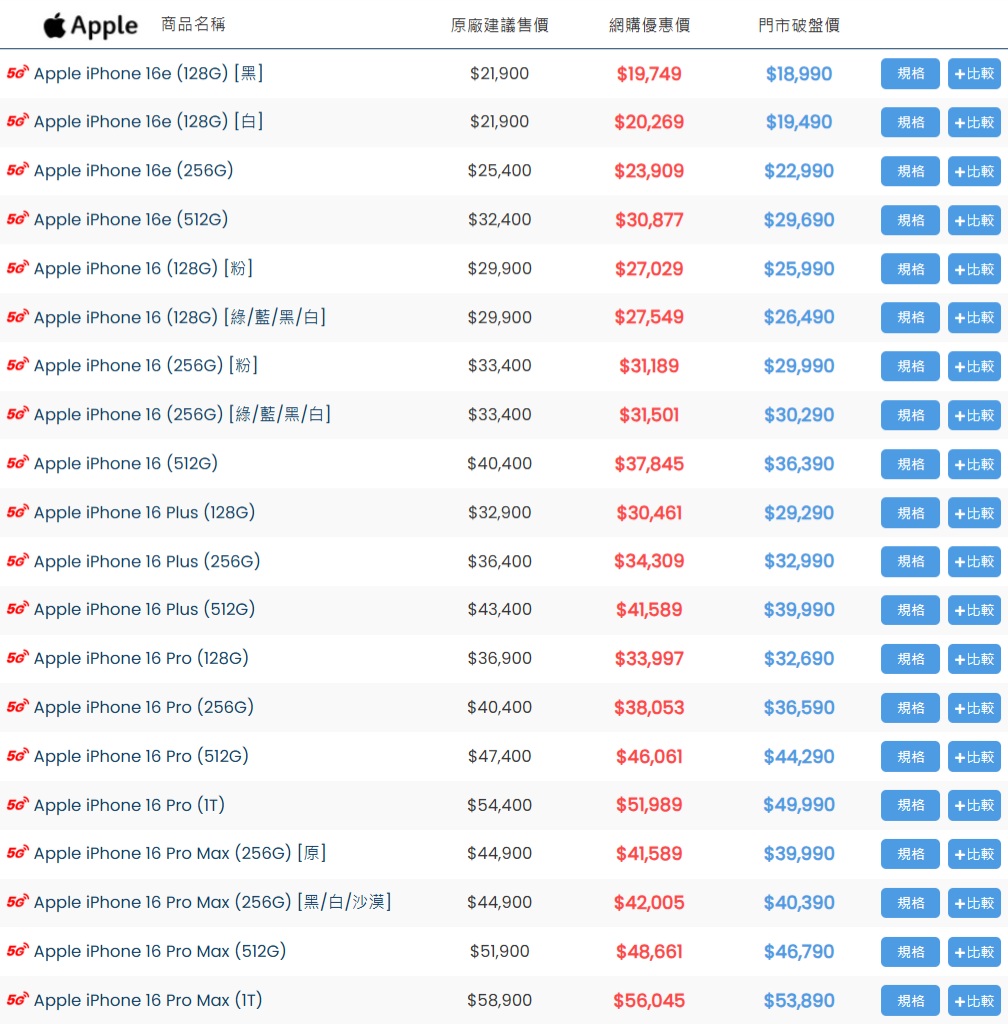Click the 門市破盤價 column header
Screen dimensions: 1008x1024
pyautogui.click(x=799, y=25)
